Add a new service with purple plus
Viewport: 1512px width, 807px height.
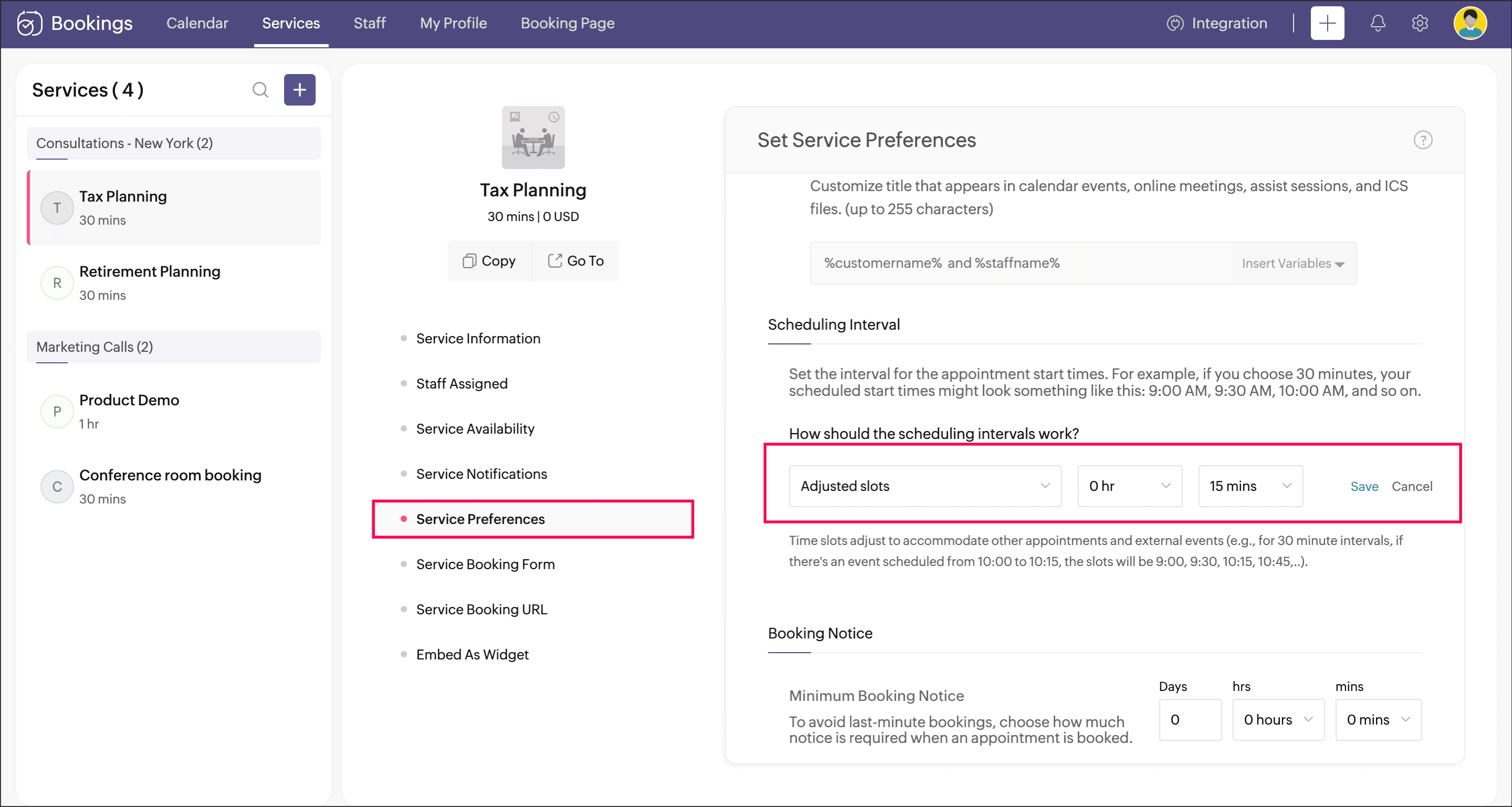pos(299,90)
